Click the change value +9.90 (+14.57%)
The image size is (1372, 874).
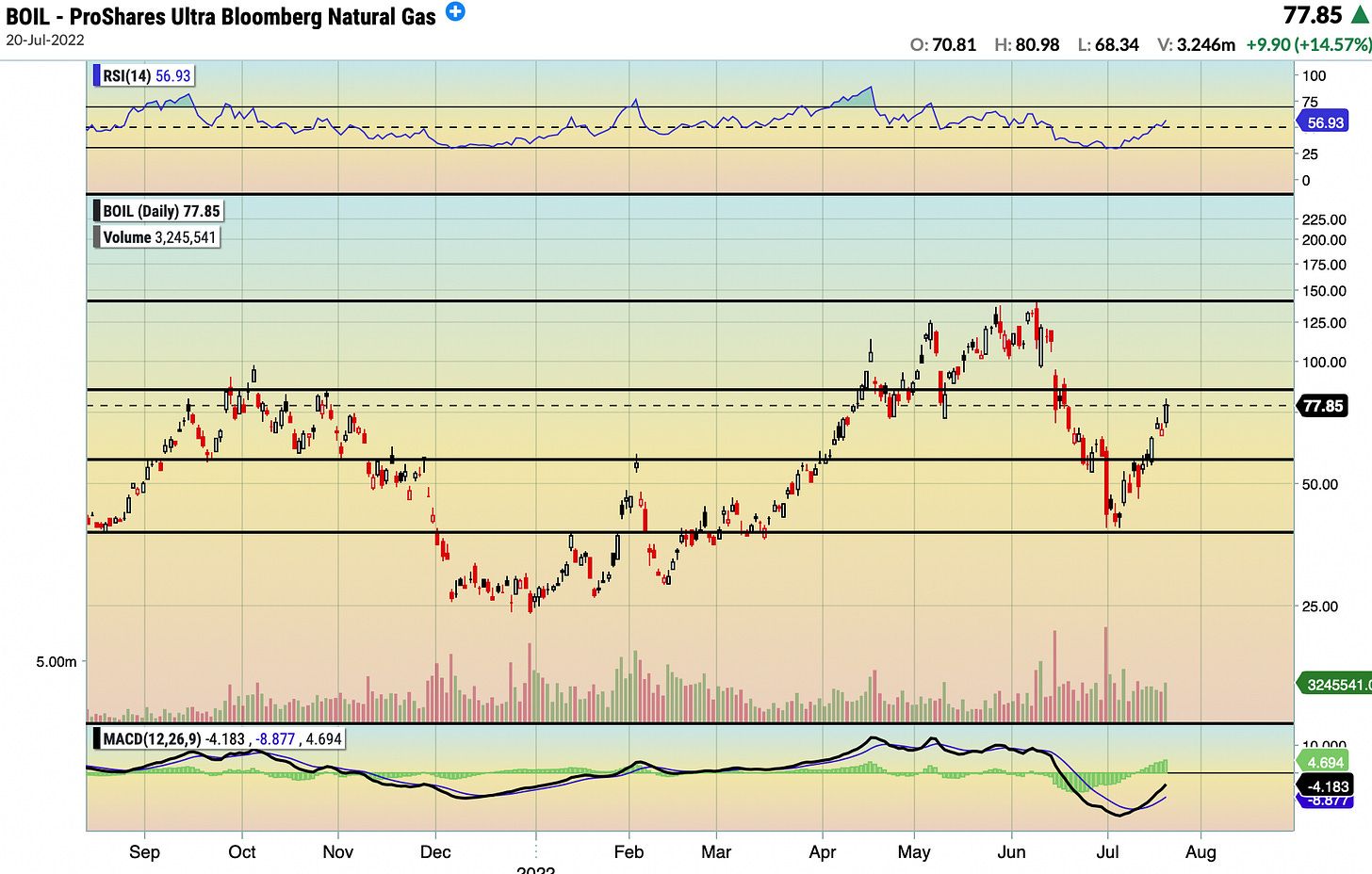tap(1308, 45)
